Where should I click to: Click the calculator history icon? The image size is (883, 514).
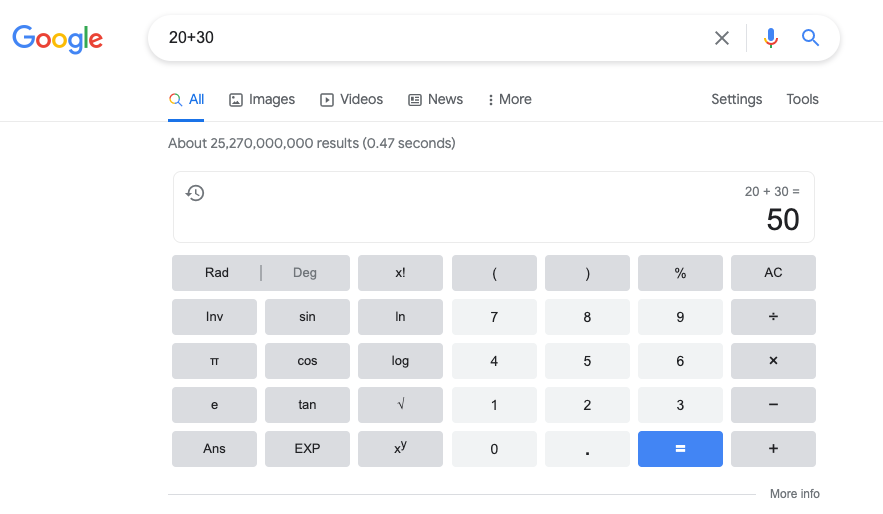[x=196, y=193]
